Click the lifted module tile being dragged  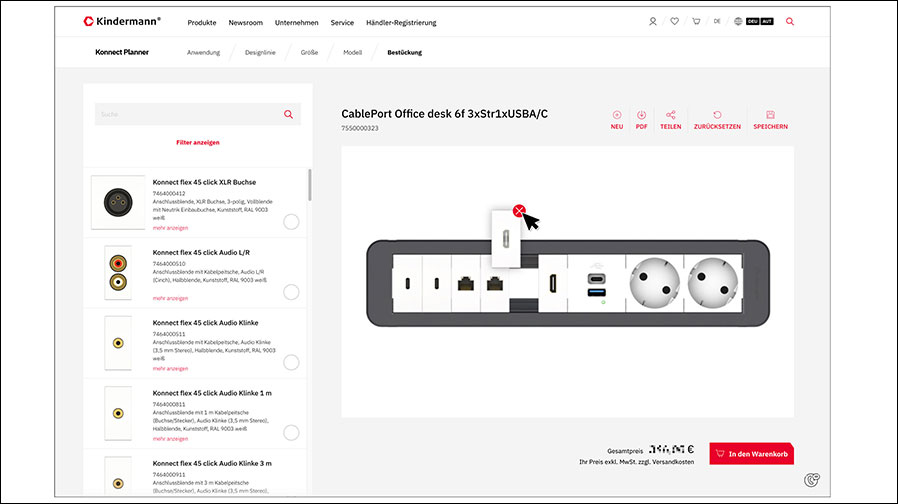pos(506,239)
